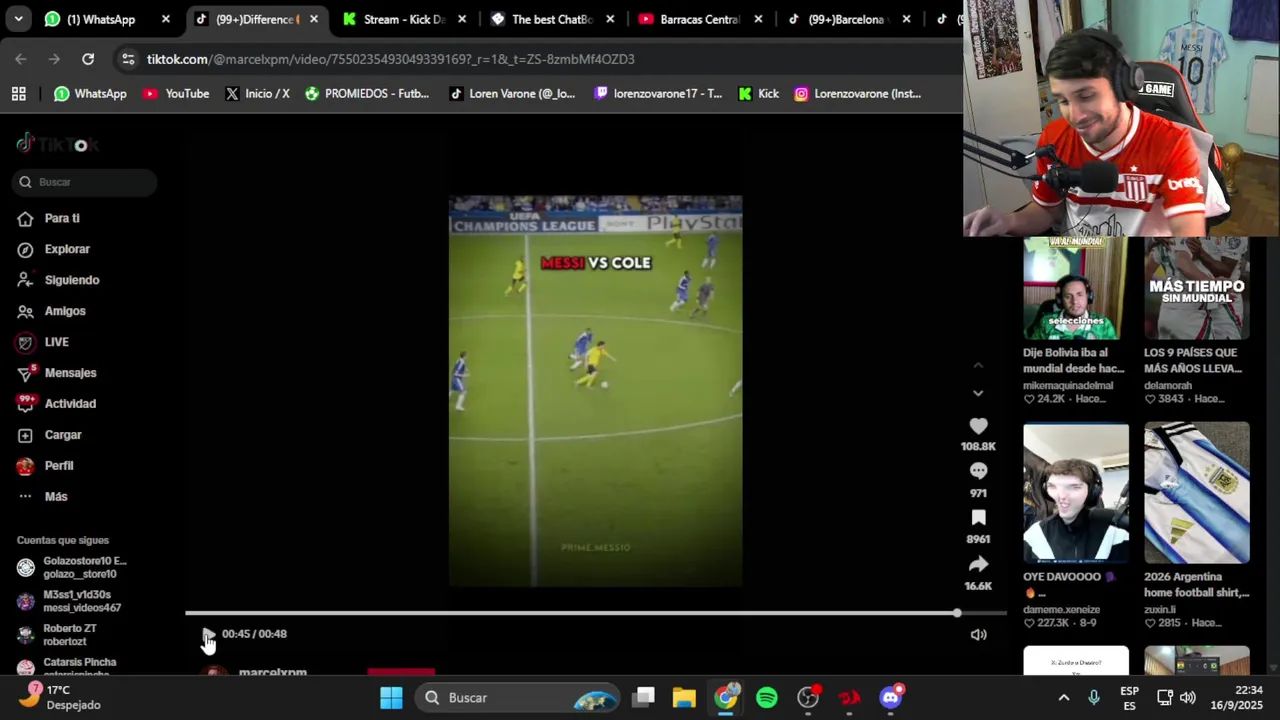Viewport: 1280px width, 720px height.
Task: Open Amigos in sidebar
Action: tap(65, 311)
